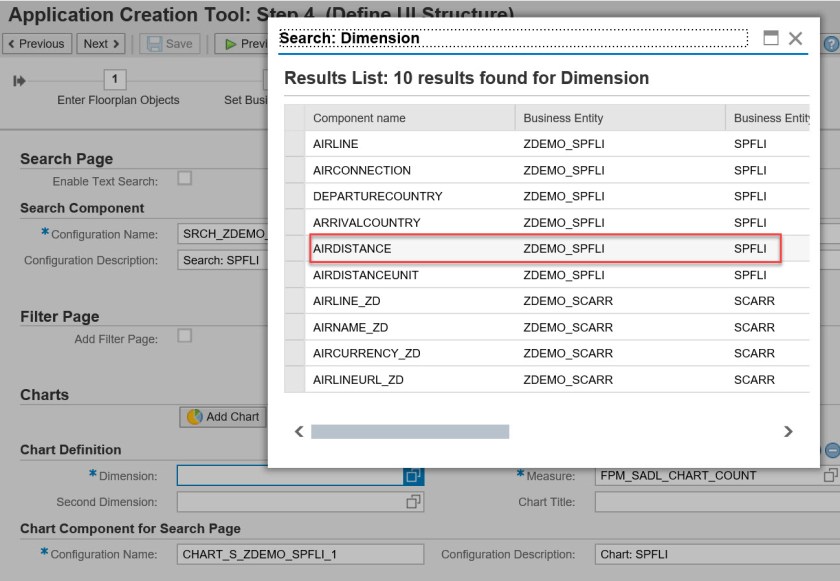Click the roadmap start arrow icon
The width and height of the screenshot is (840, 581).
(19, 80)
